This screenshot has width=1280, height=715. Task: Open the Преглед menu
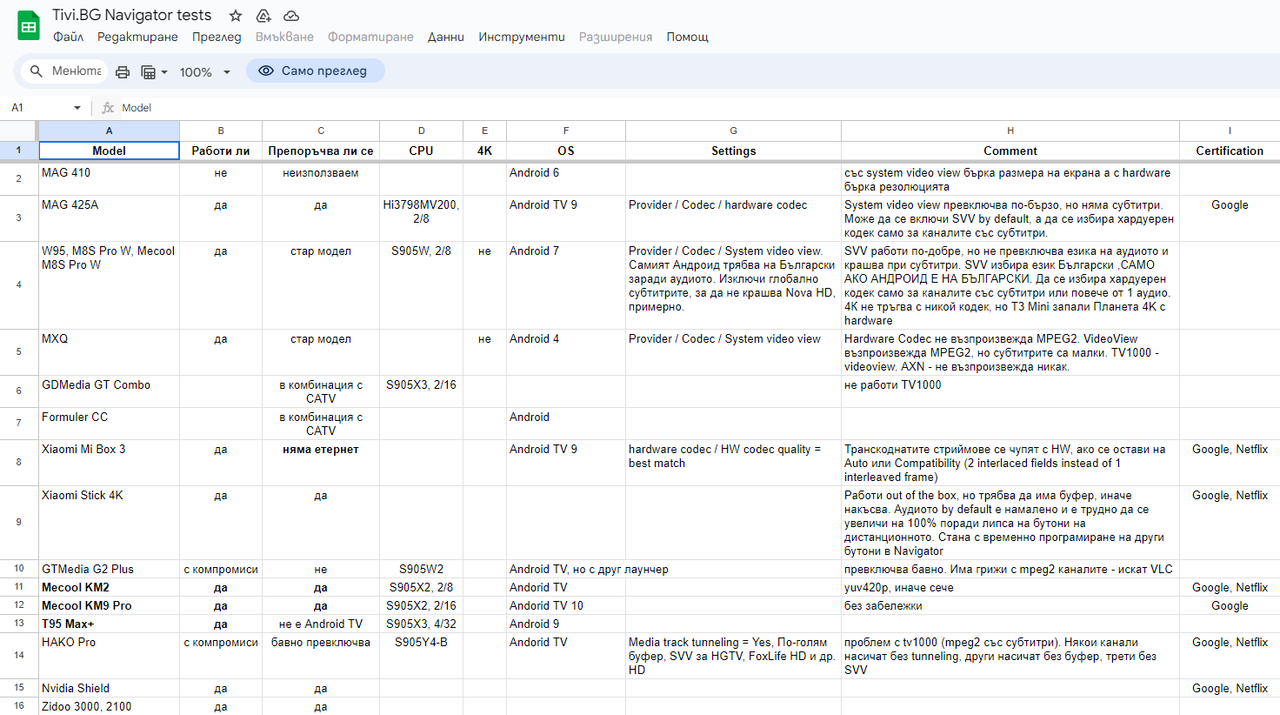(216, 37)
